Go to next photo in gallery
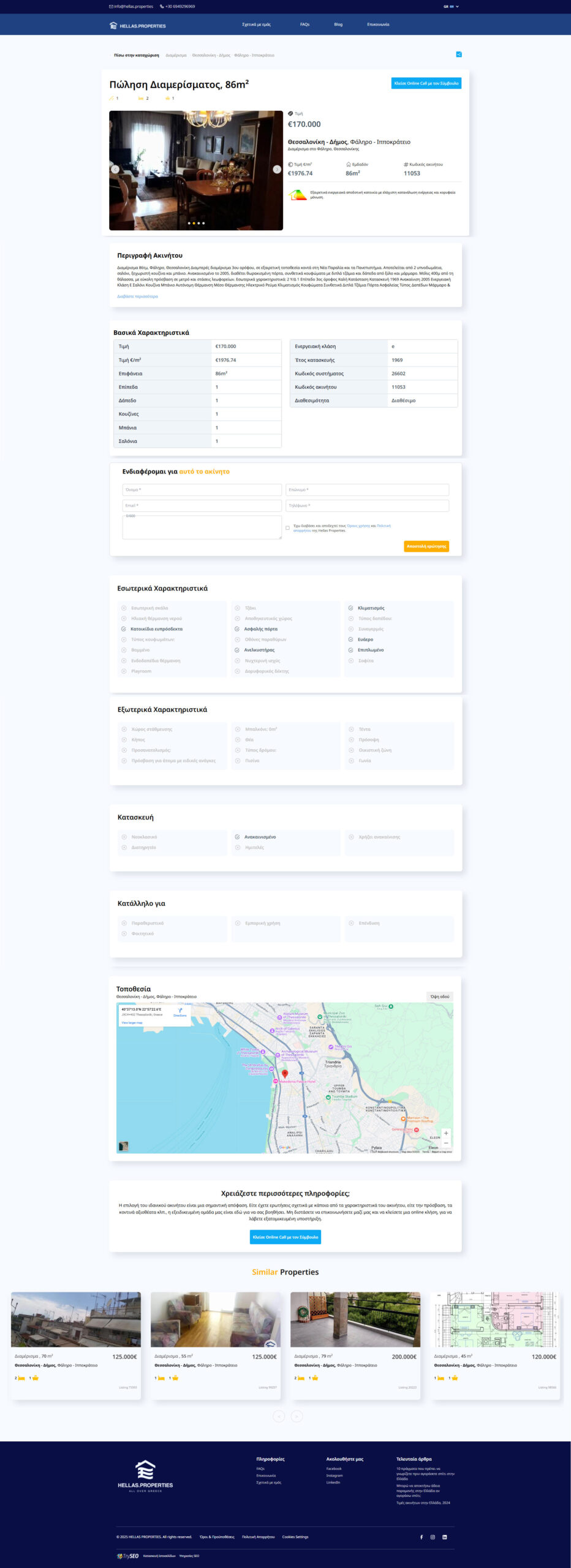This screenshot has height=1568, width=571. click(277, 170)
